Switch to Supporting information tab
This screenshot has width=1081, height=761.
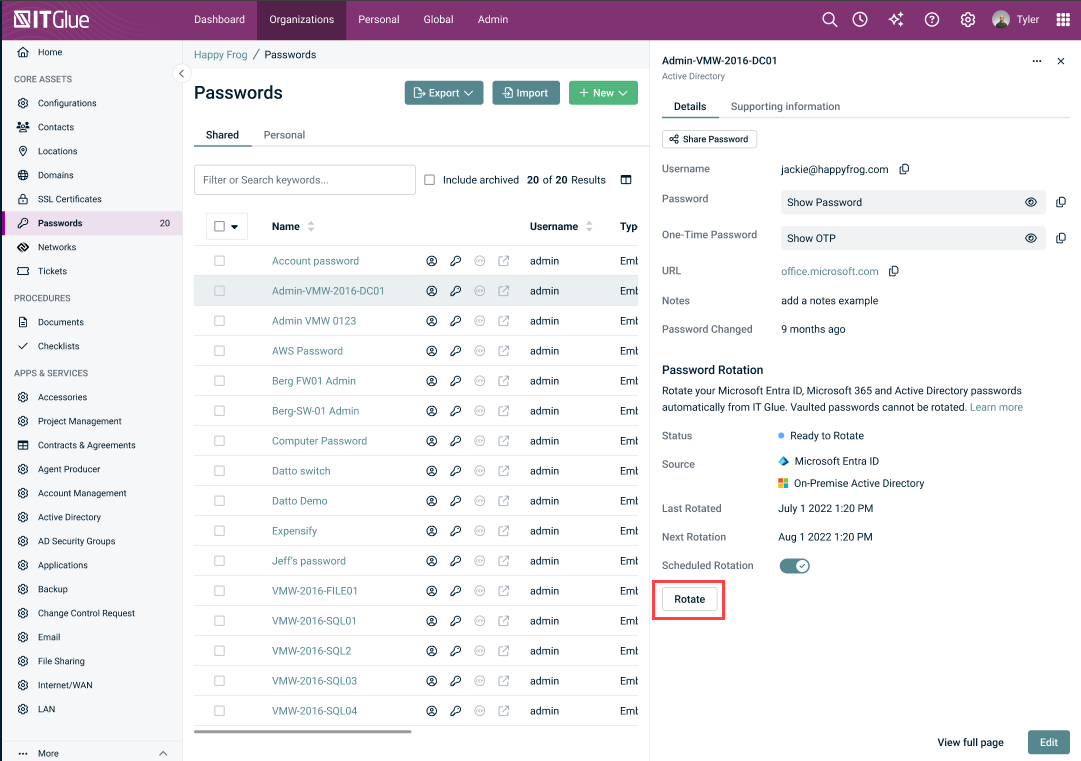tap(785, 106)
